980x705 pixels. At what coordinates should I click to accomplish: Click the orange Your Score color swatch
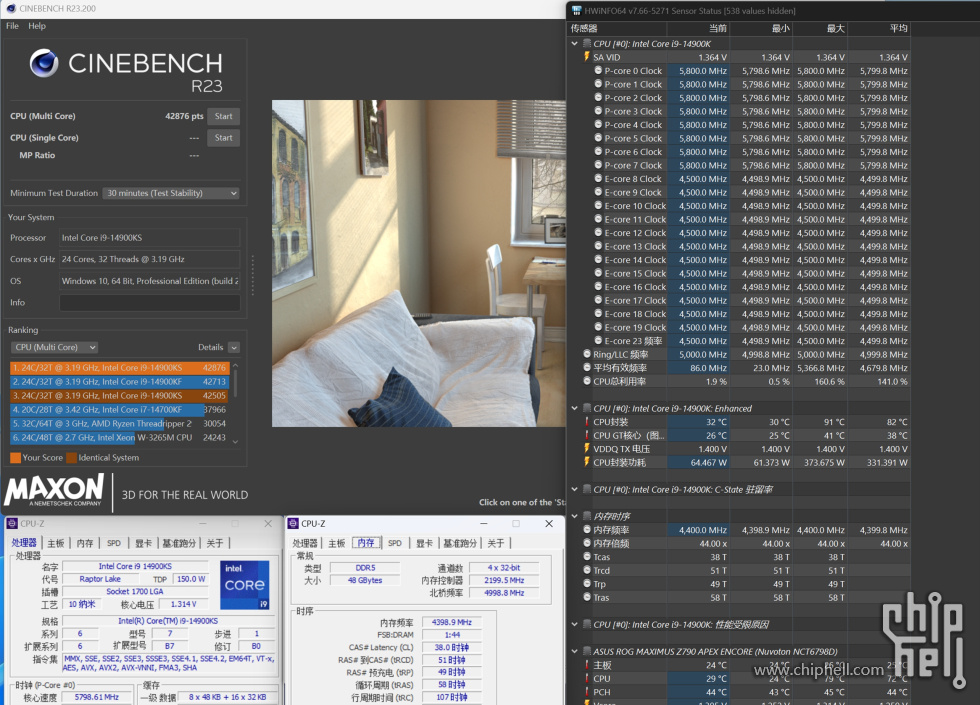[16, 458]
